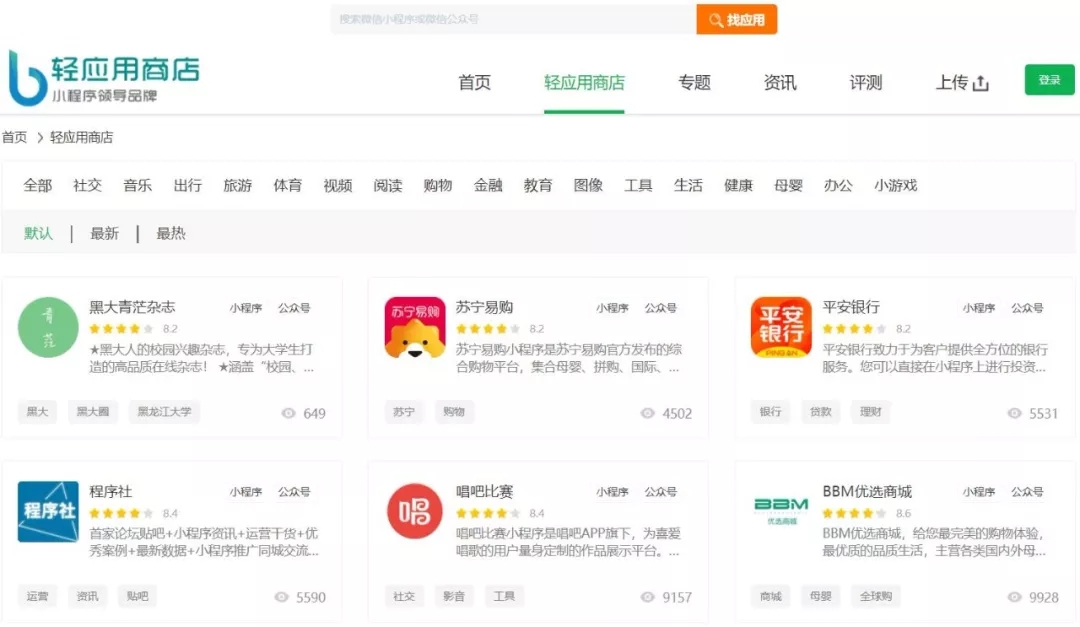Filter by the 金融 category
1080x627 pixels.
(x=488, y=185)
